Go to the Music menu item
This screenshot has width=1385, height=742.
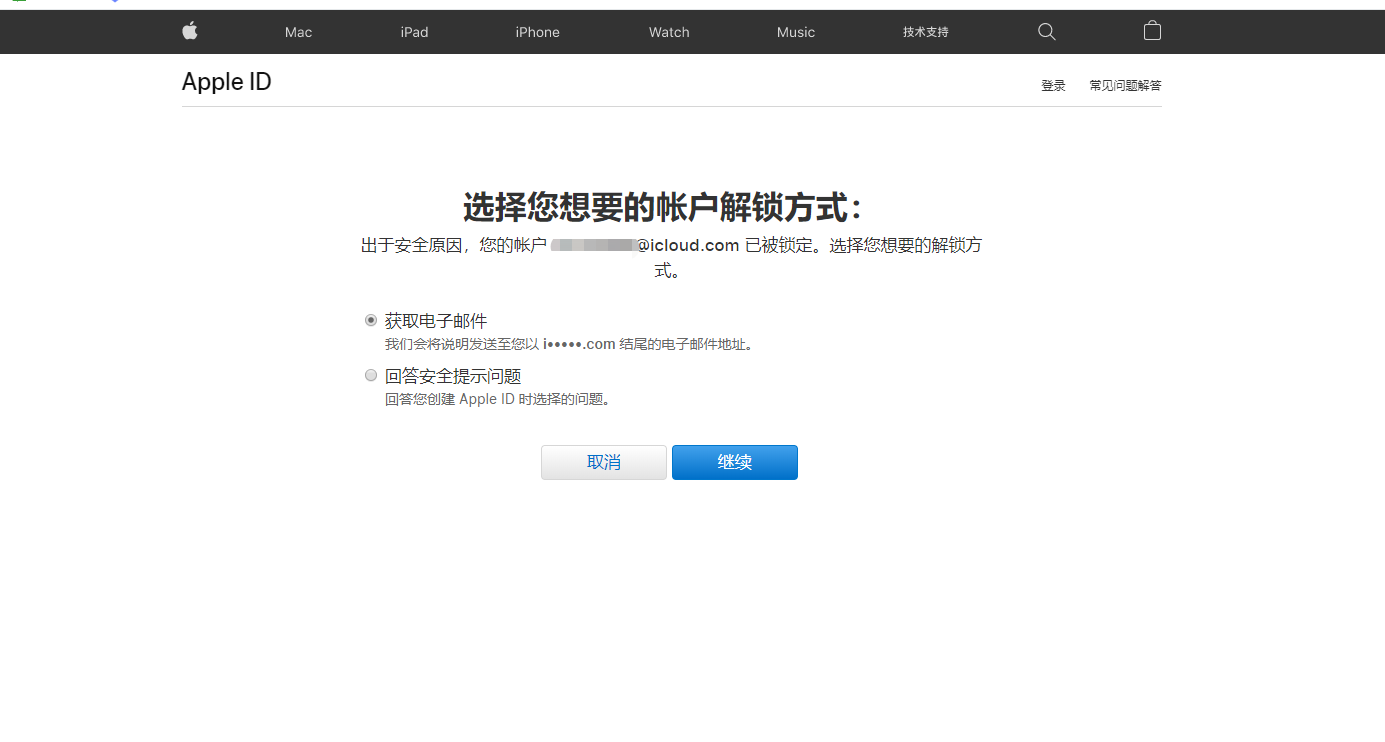click(796, 32)
